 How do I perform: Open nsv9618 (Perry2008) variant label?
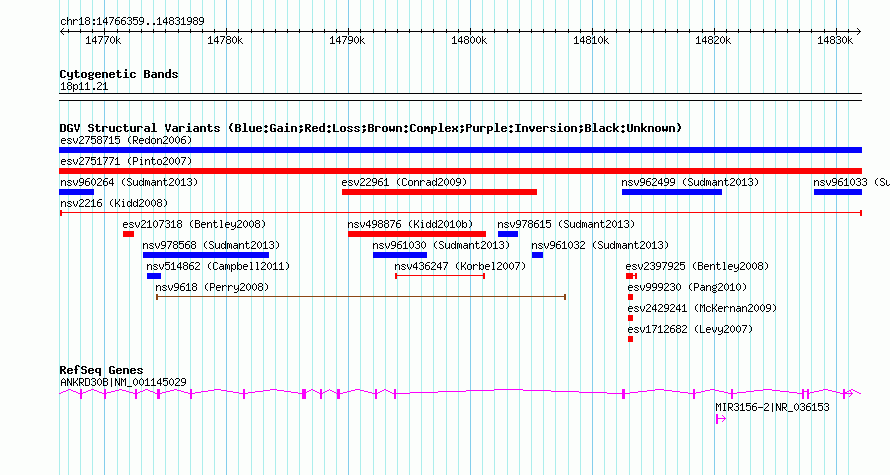[212, 287]
